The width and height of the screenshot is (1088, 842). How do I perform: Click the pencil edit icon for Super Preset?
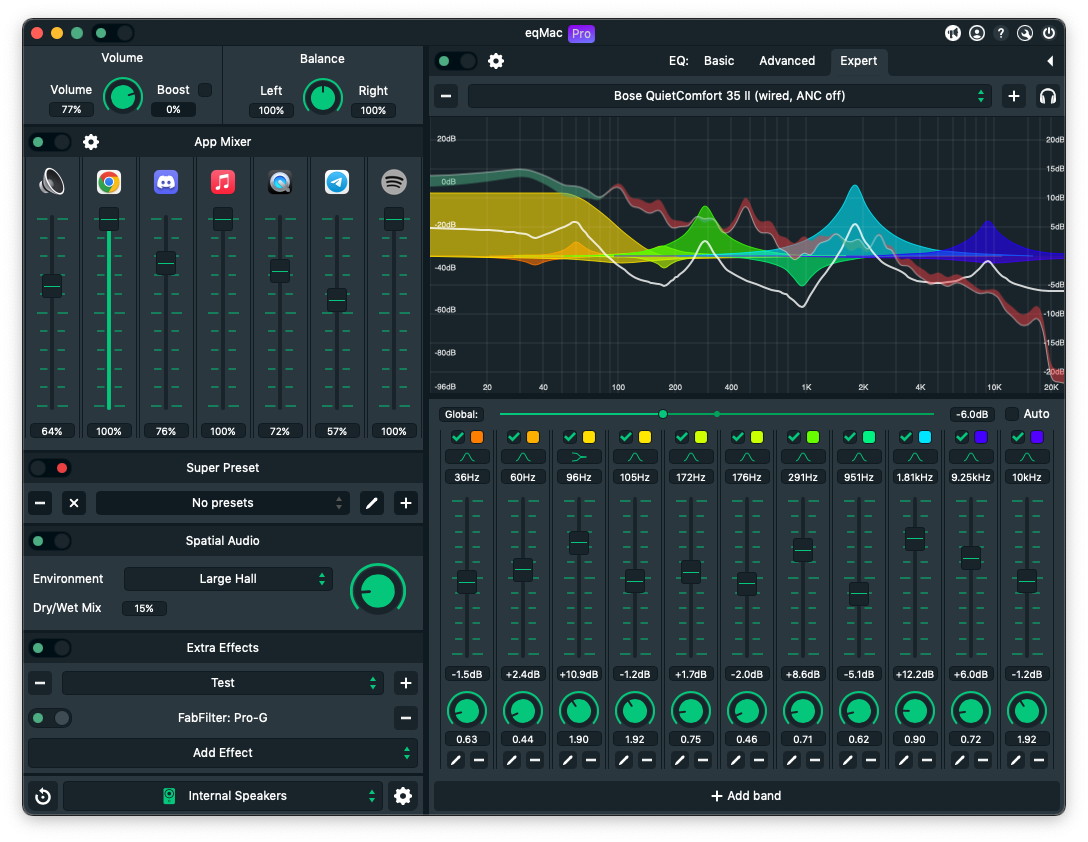pyautogui.click(x=371, y=503)
